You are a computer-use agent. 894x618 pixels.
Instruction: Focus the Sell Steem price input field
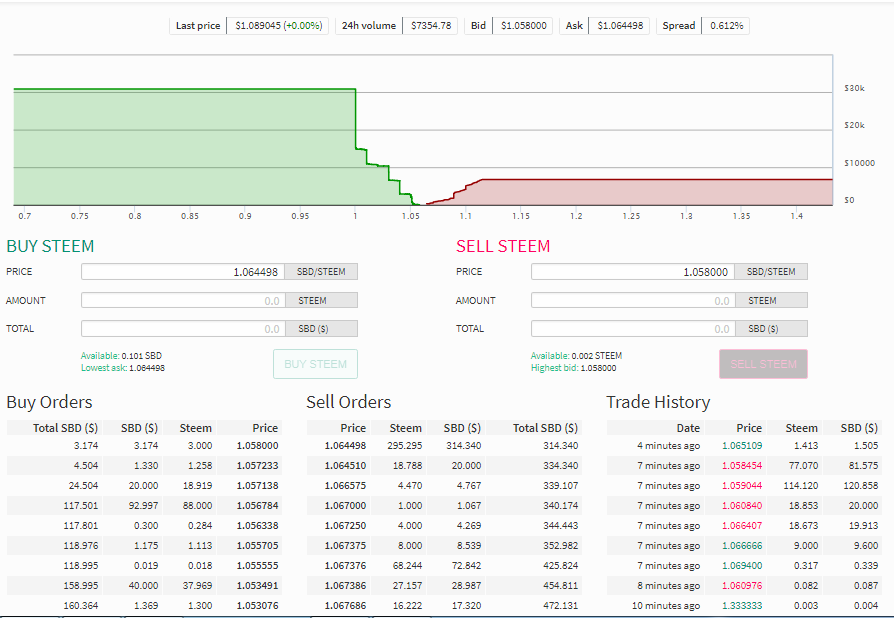point(633,271)
